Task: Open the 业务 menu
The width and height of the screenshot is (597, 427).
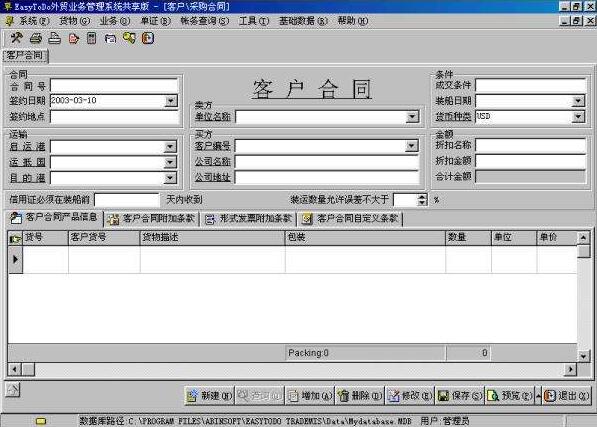Action: click(x=114, y=21)
